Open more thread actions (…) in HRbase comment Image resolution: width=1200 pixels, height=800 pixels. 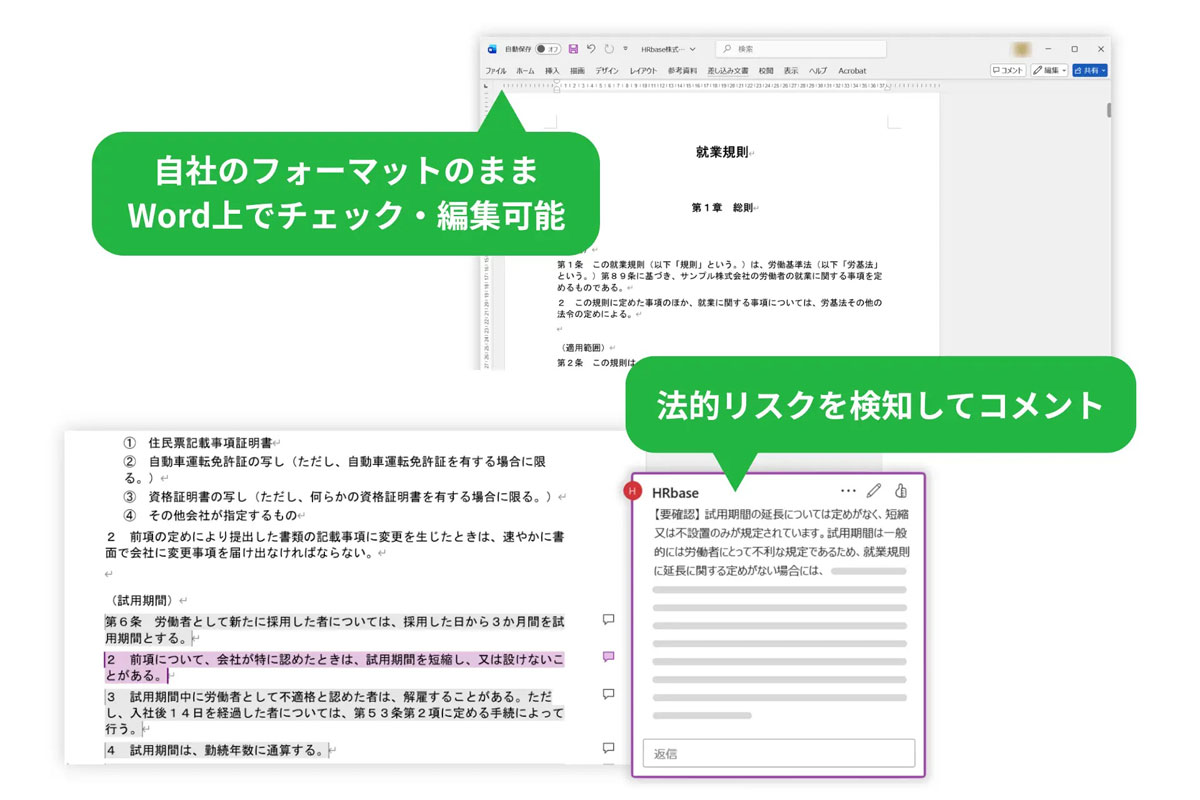point(849,491)
